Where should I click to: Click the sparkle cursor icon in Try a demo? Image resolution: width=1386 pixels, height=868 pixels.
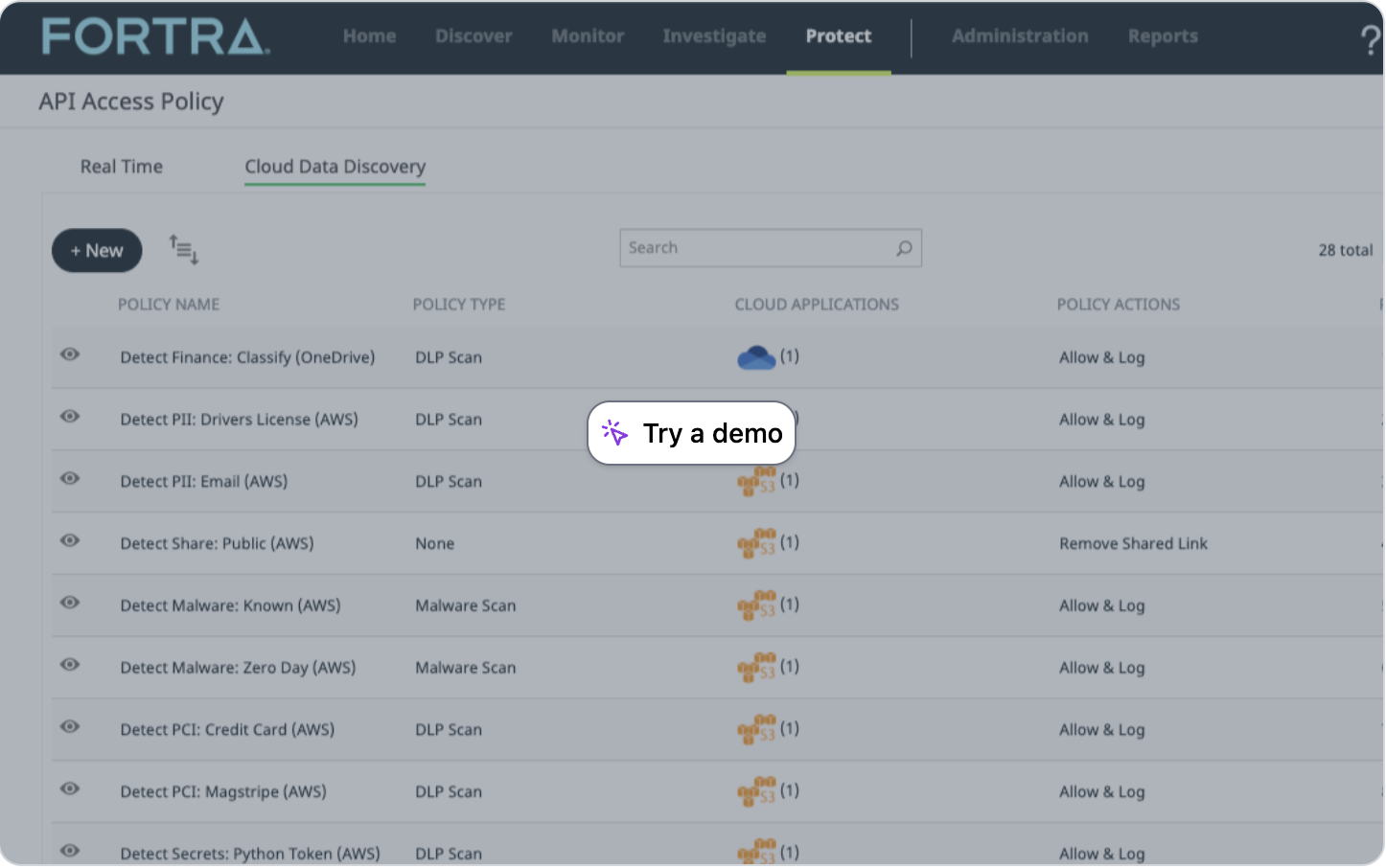614,433
